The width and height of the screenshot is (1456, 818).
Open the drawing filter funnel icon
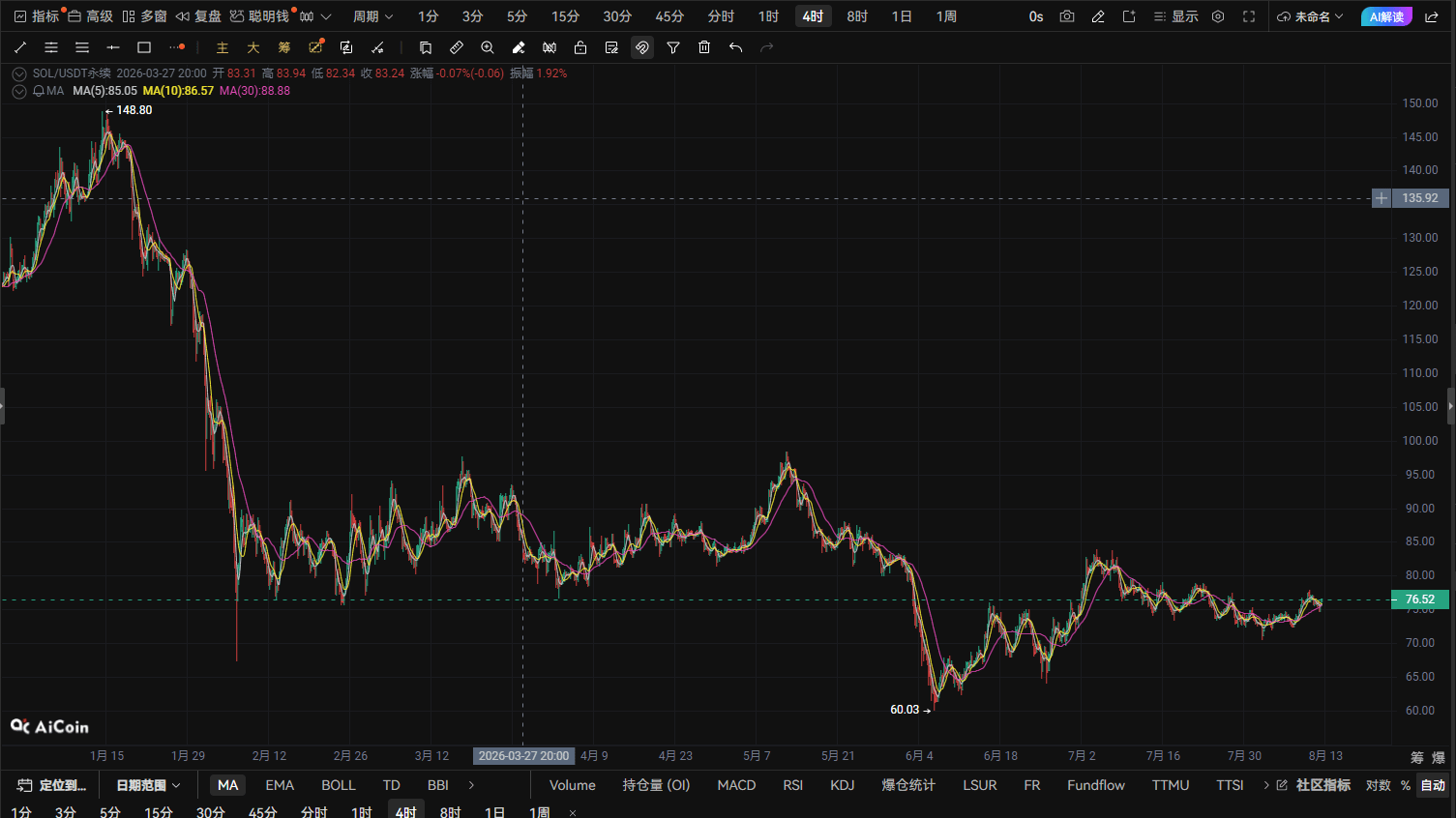pyautogui.click(x=673, y=47)
